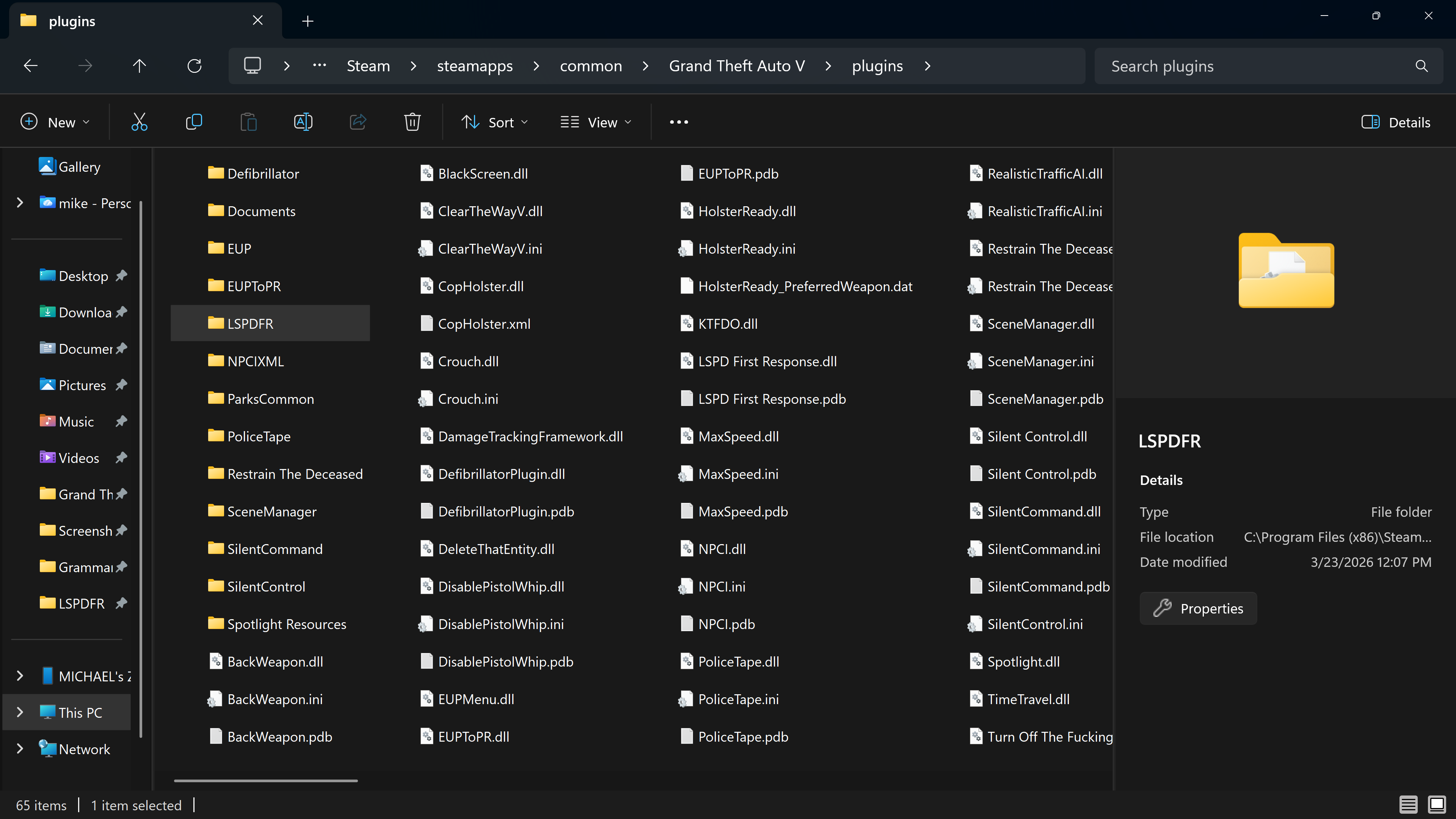Viewport: 1456px width, 819px height.
Task: Refresh the current folder view
Action: click(x=195, y=66)
